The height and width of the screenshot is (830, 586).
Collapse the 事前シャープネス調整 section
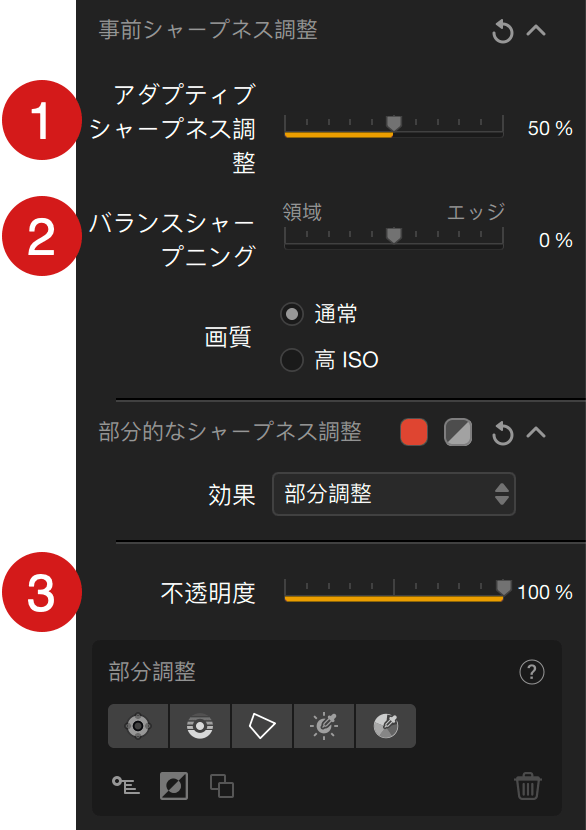point(536,31)
